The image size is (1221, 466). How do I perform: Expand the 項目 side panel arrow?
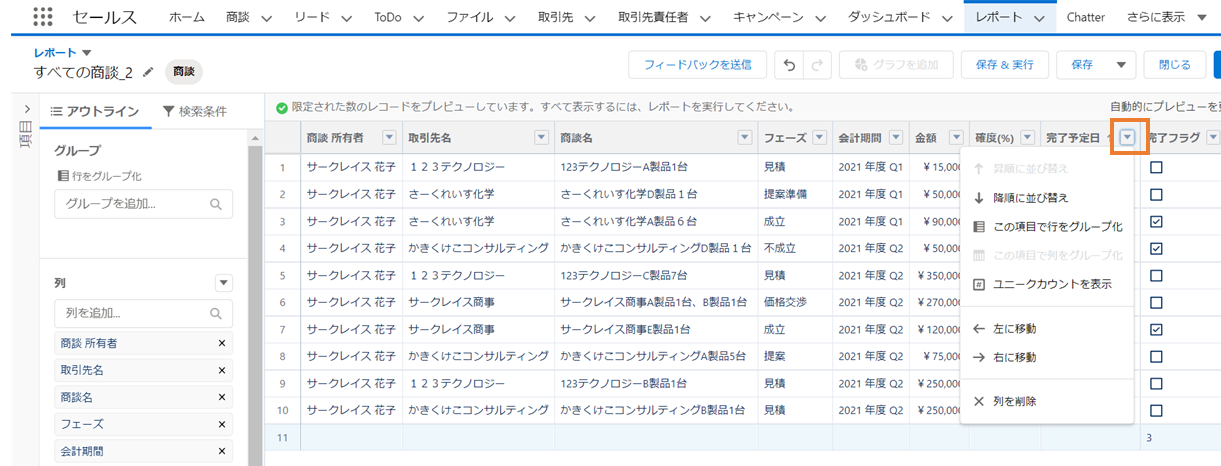click(x=25, y=109)
